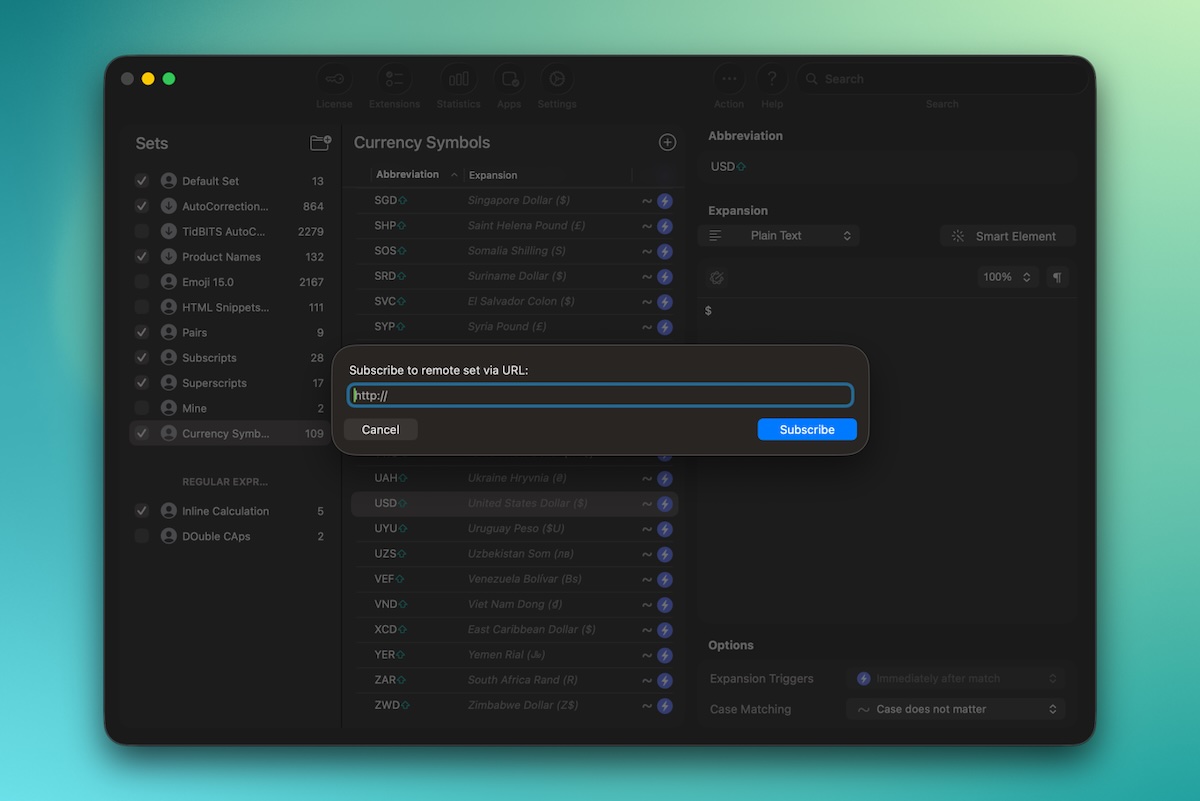The width and height of the screenshot is (1200, 801).
Task: Click the Action ellipsis icon
Action: (729, 80)
